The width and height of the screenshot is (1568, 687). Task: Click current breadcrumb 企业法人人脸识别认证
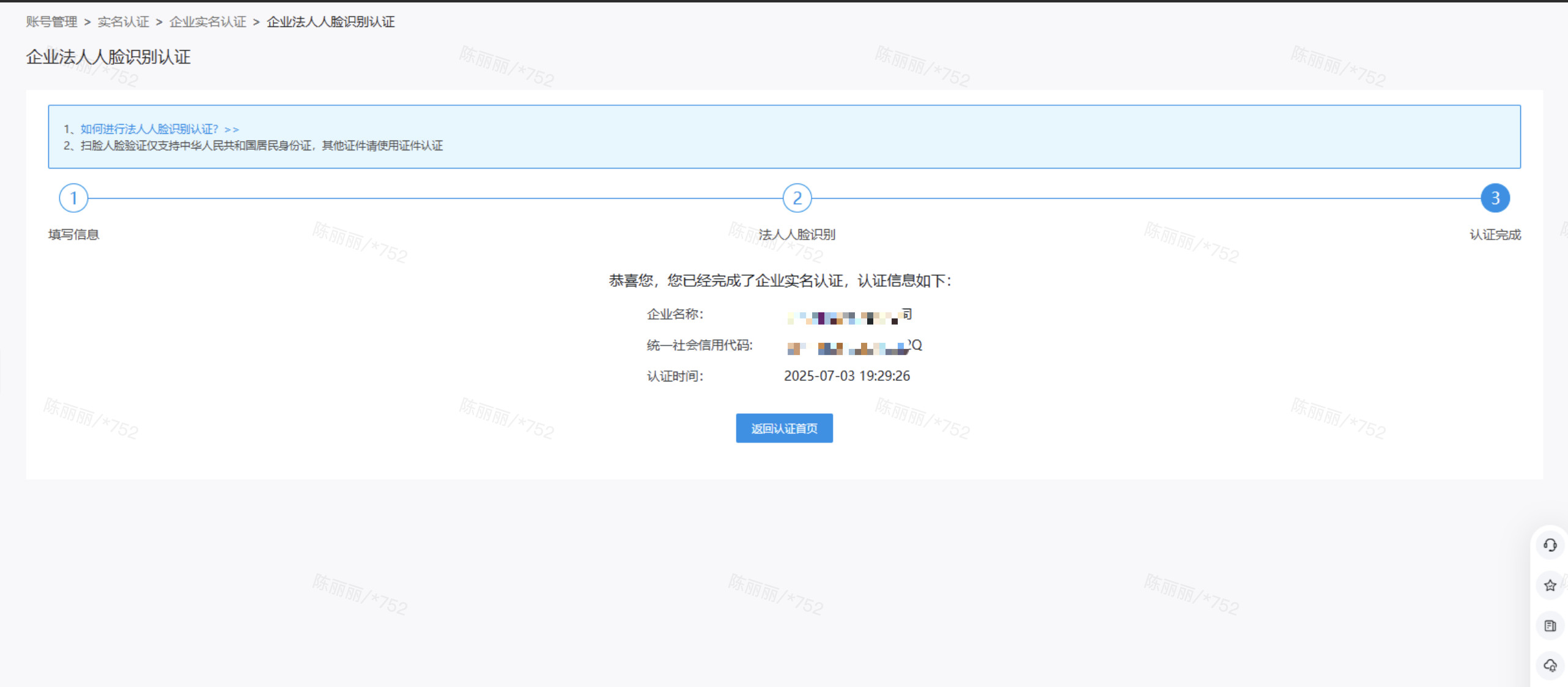(330, 22)
